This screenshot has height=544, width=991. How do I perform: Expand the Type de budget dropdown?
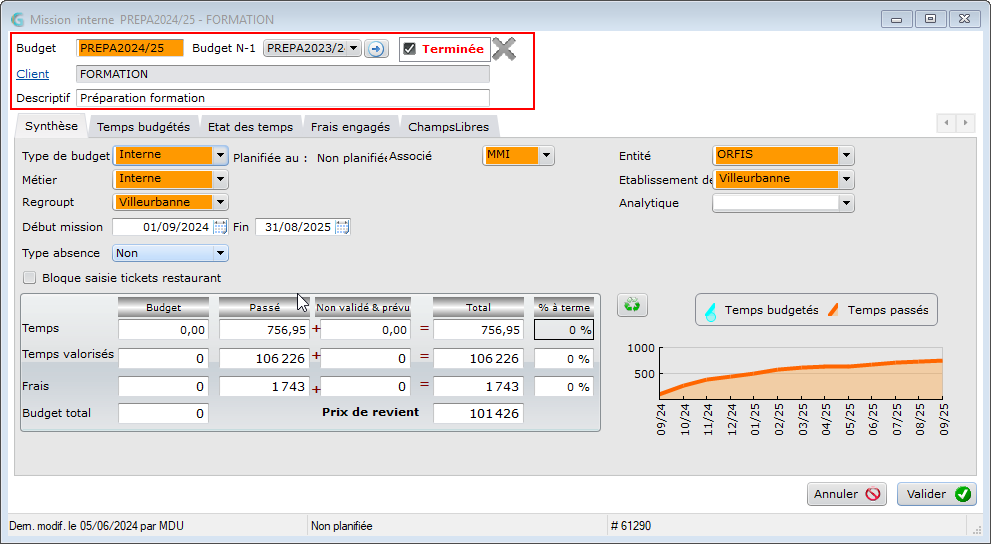220,155
